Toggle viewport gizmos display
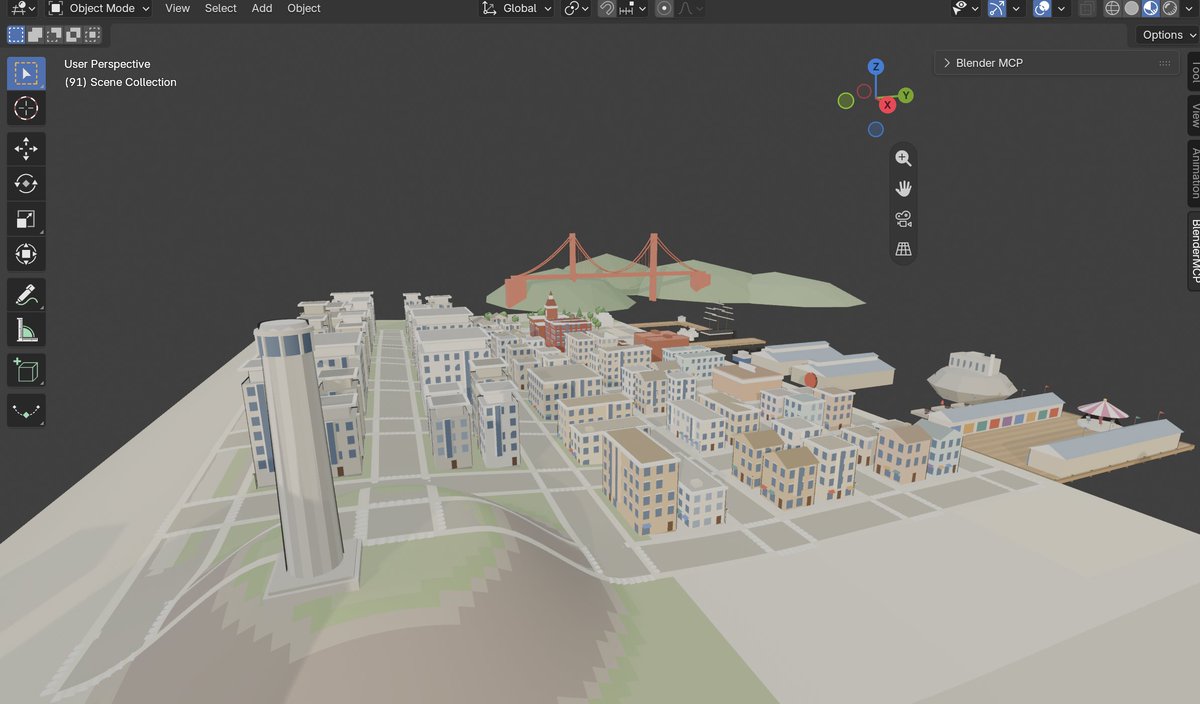This screenshot has width=1200, height=704. coord(997,8)
